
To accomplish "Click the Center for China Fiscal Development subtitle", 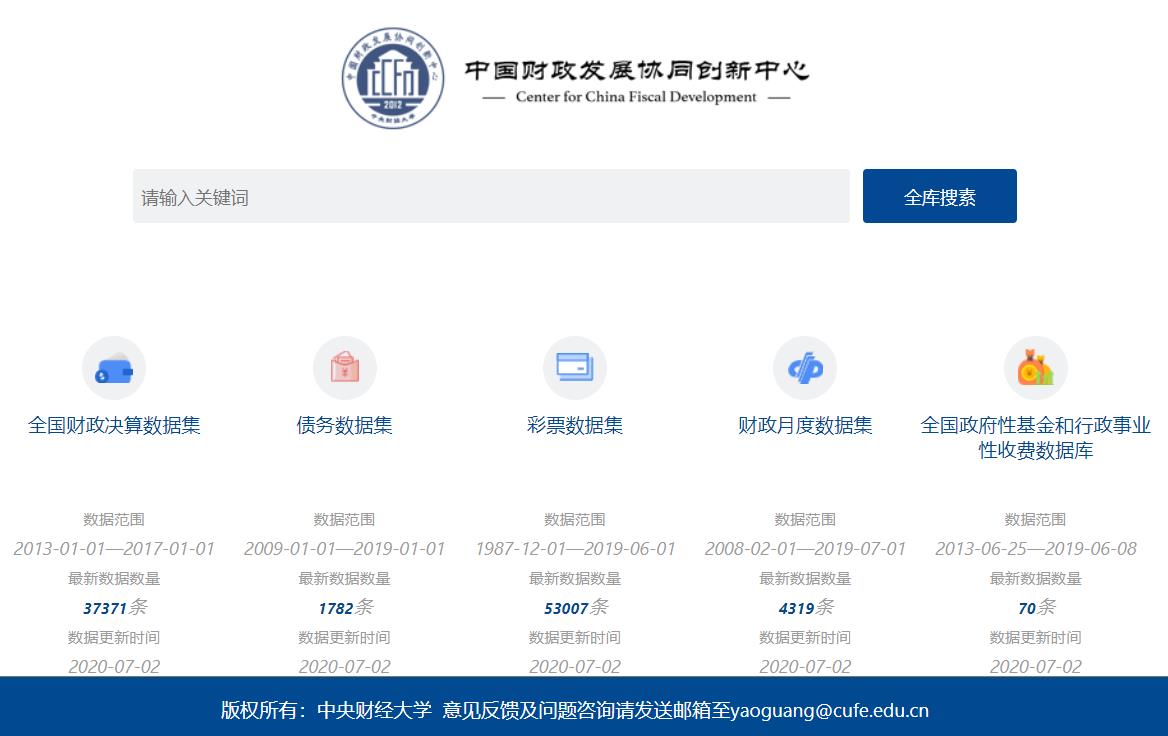I will tap(635, 97).
